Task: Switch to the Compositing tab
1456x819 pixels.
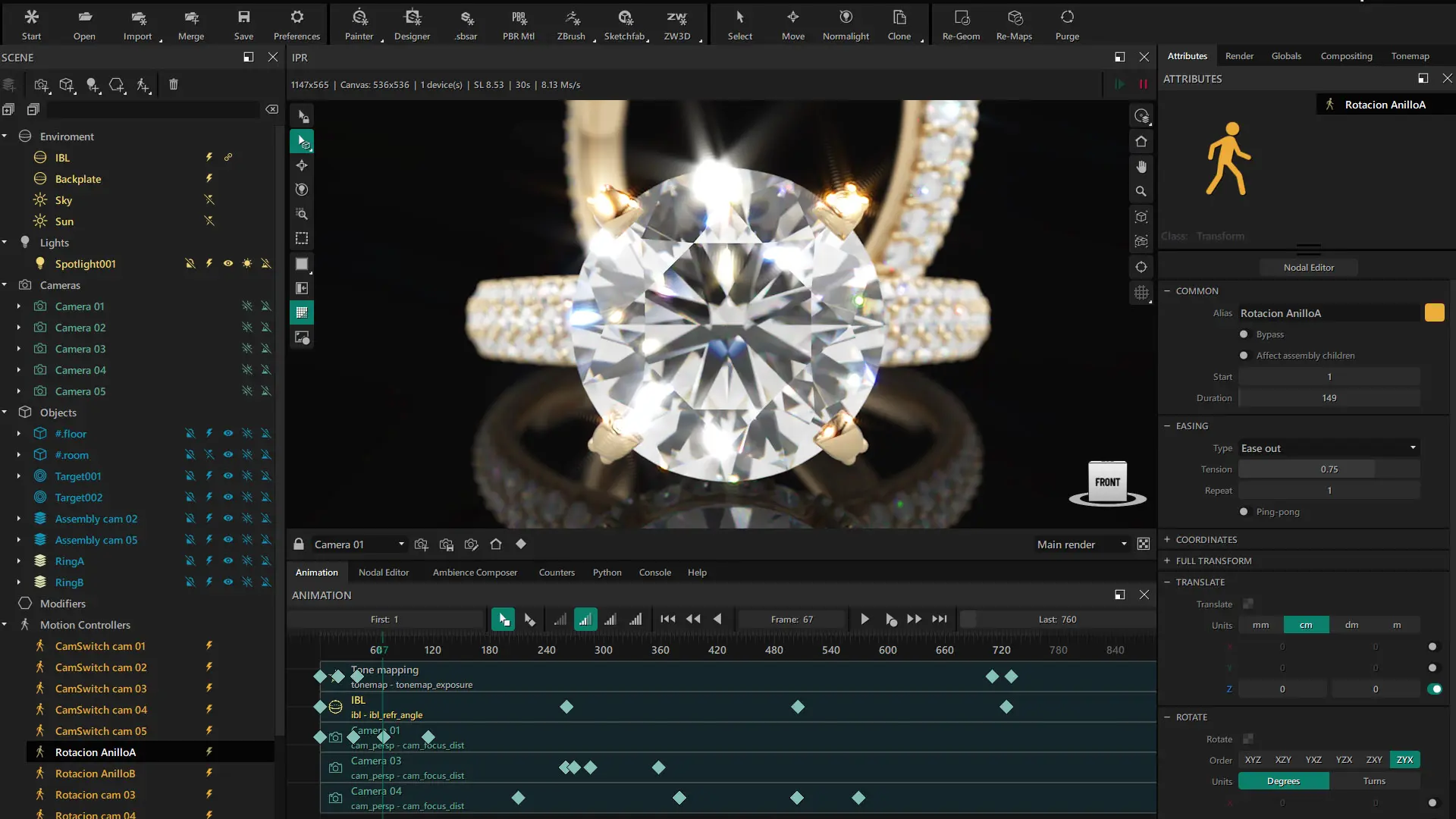Action: (x=1346, y=56)
